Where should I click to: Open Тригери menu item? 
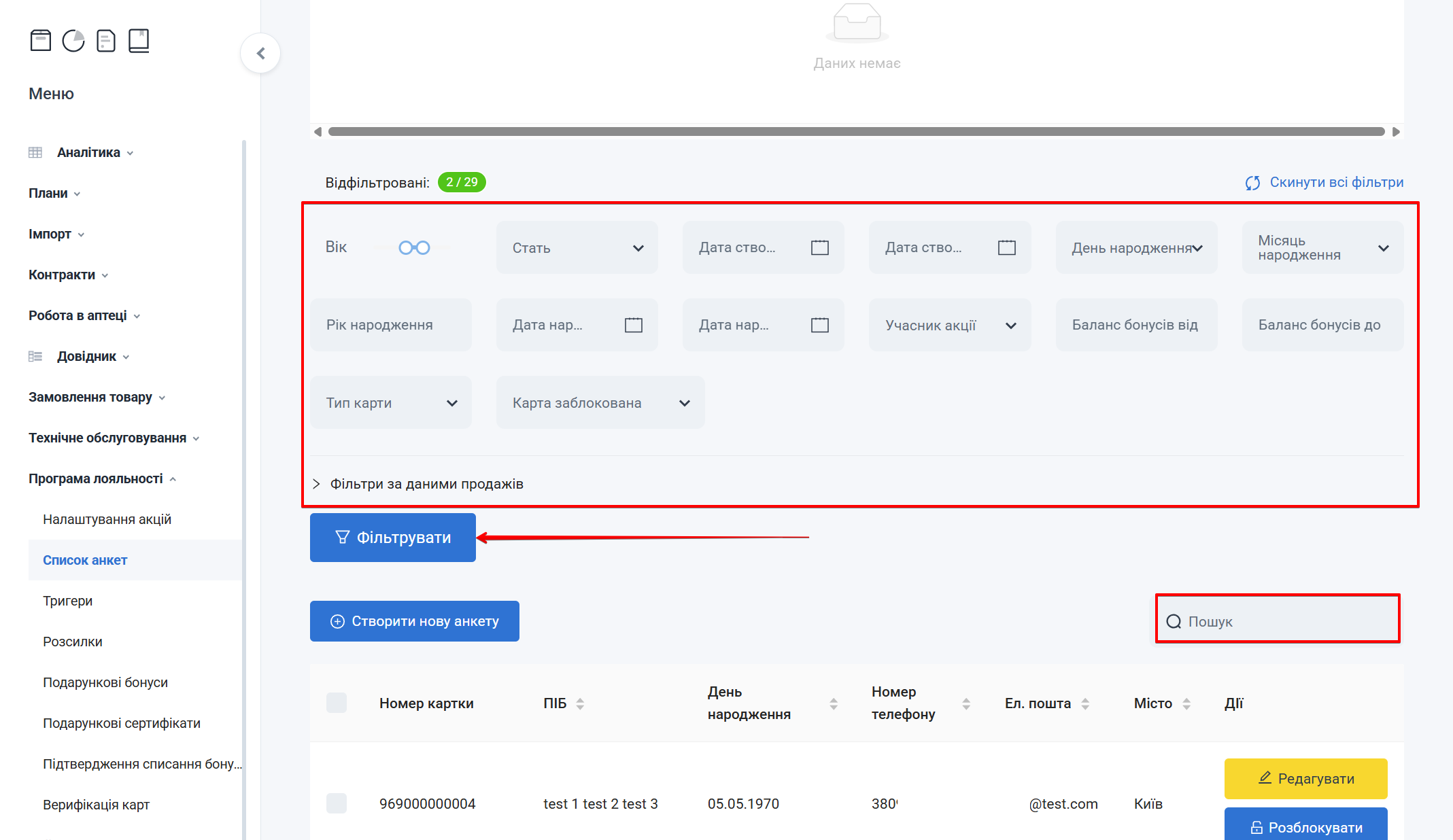[67, 601]
